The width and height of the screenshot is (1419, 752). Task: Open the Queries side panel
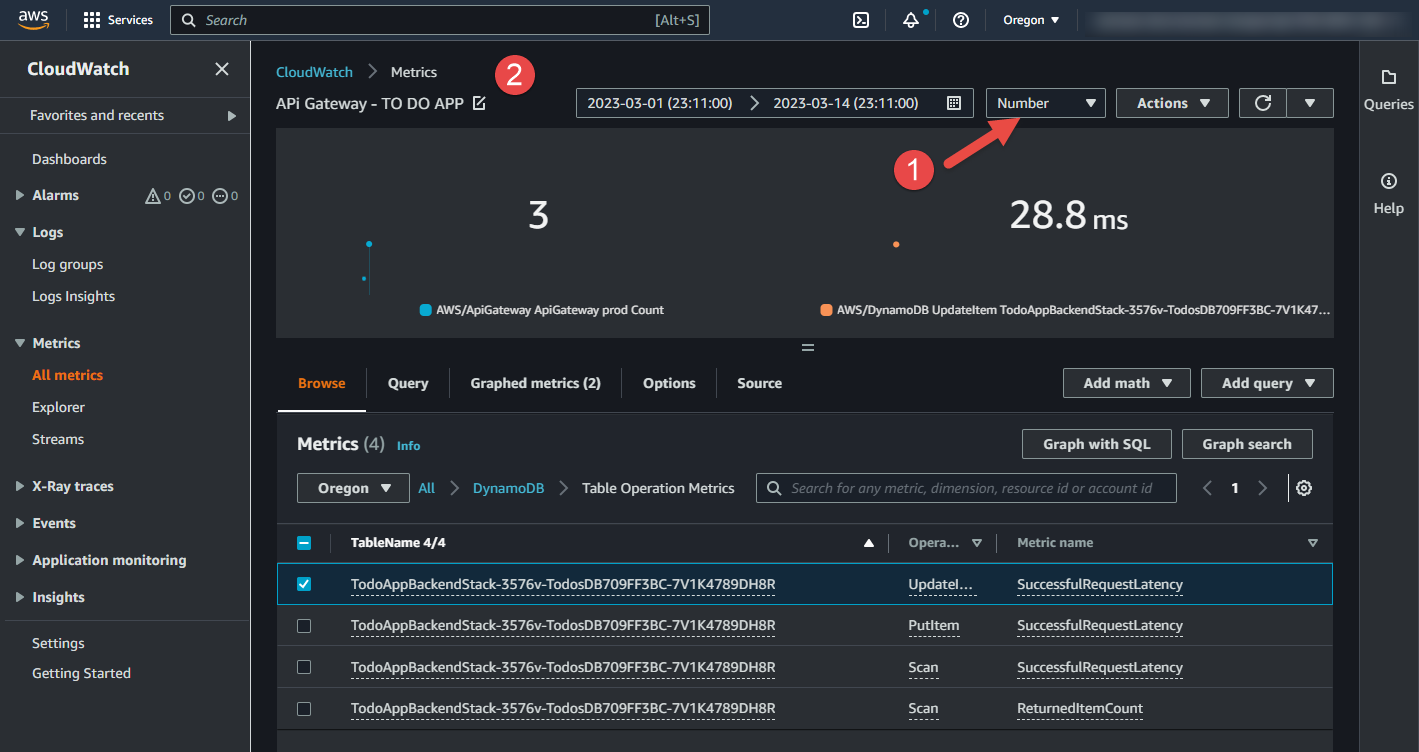tap(1389, 90)
